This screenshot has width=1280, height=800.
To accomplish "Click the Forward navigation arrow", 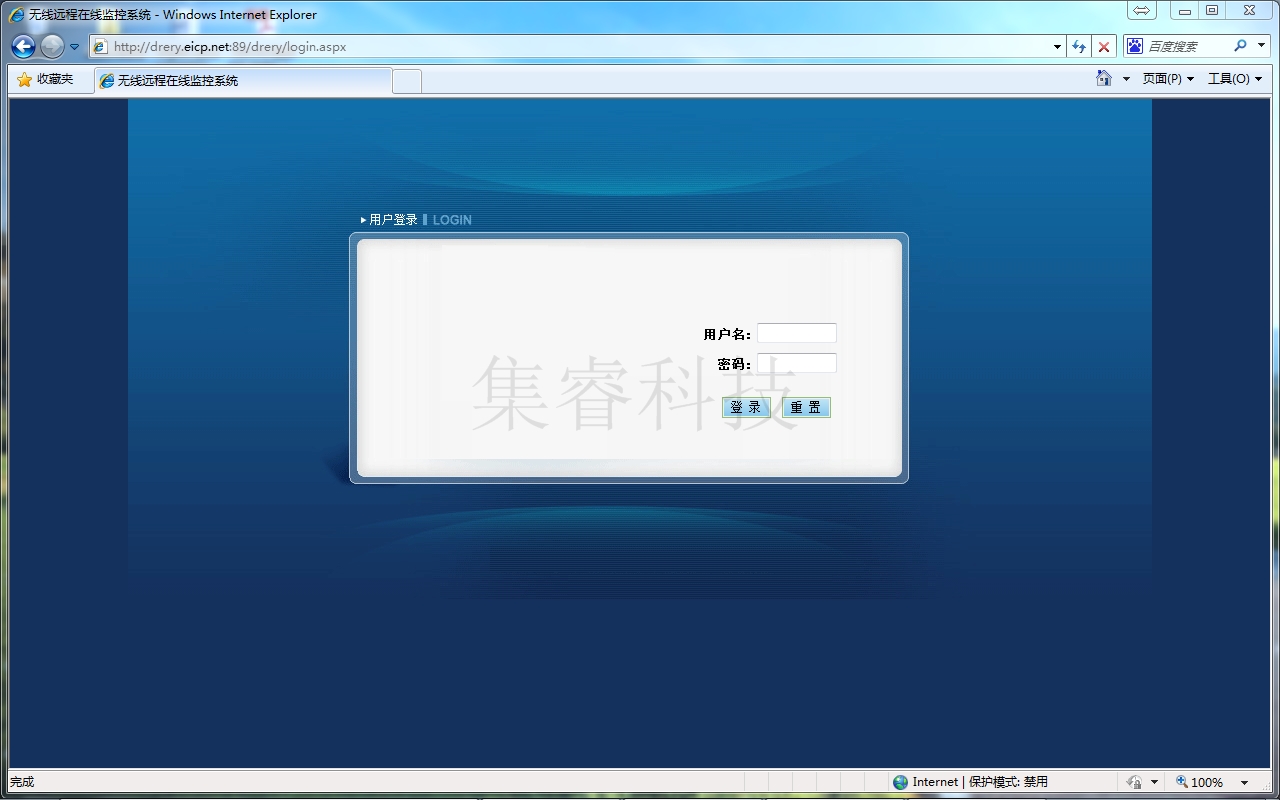I will click(x=52, y=46).
